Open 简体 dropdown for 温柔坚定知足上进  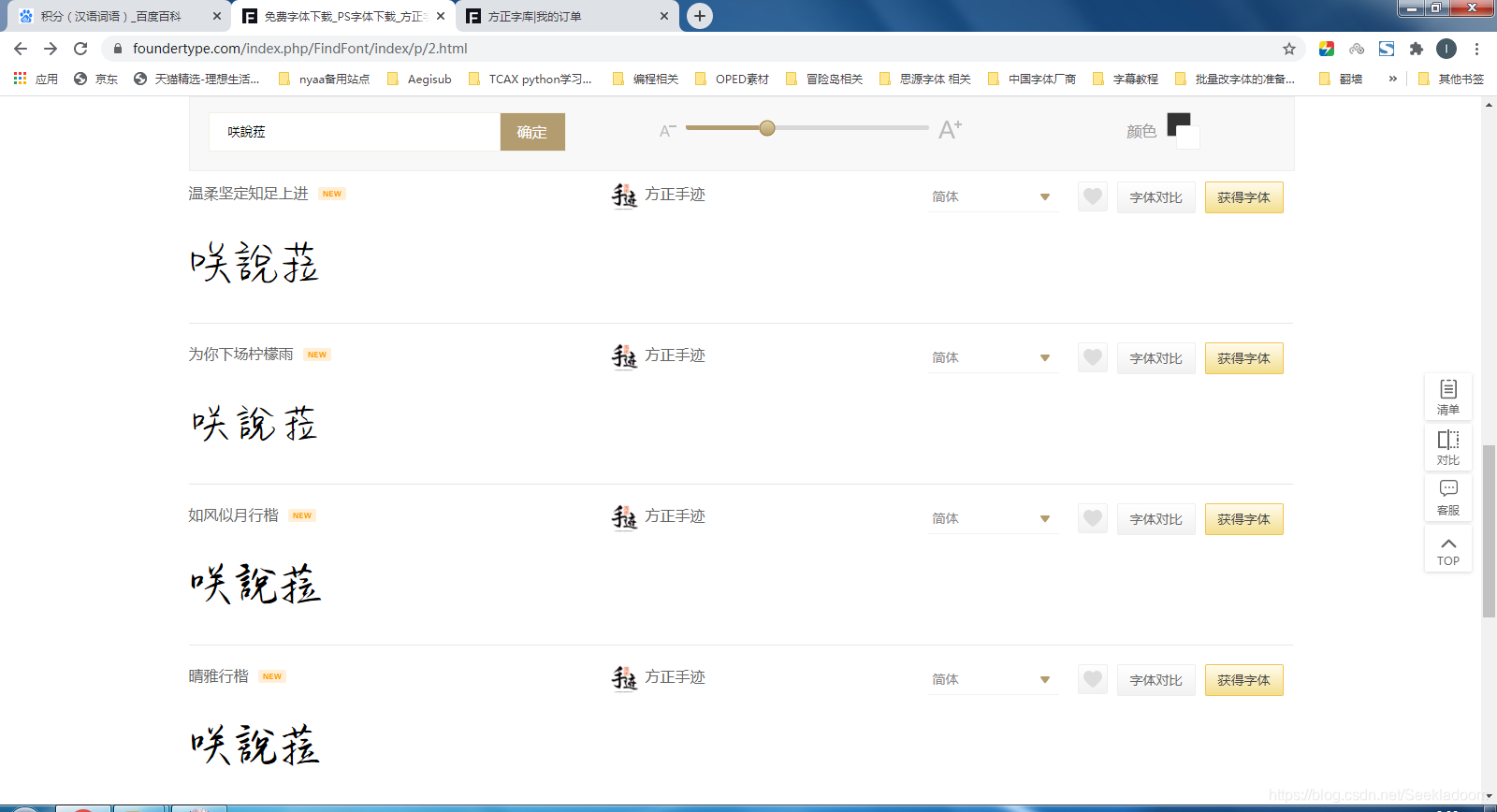[993, 197]
